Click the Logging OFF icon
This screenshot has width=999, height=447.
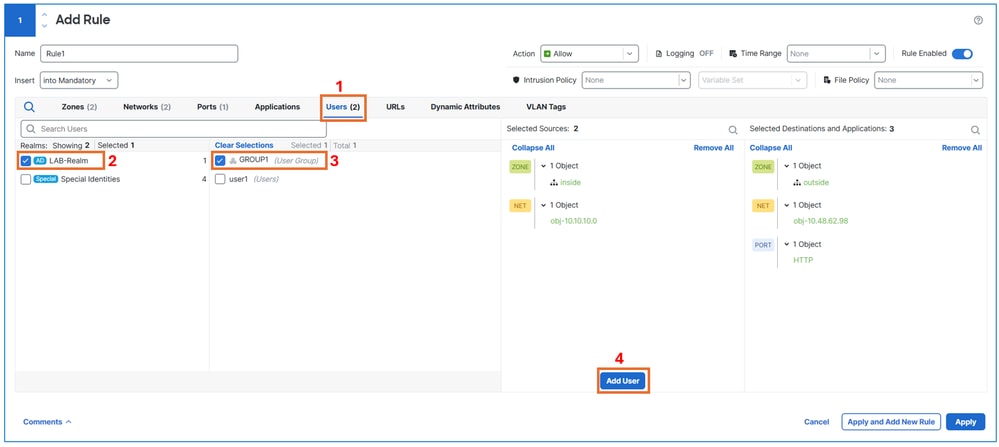[659, 54]
